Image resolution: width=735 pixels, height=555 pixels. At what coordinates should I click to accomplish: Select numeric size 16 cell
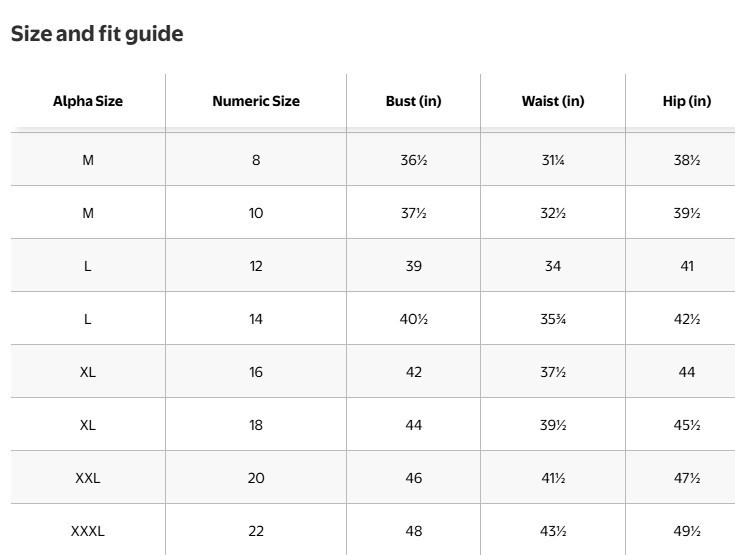coord(256,372)
